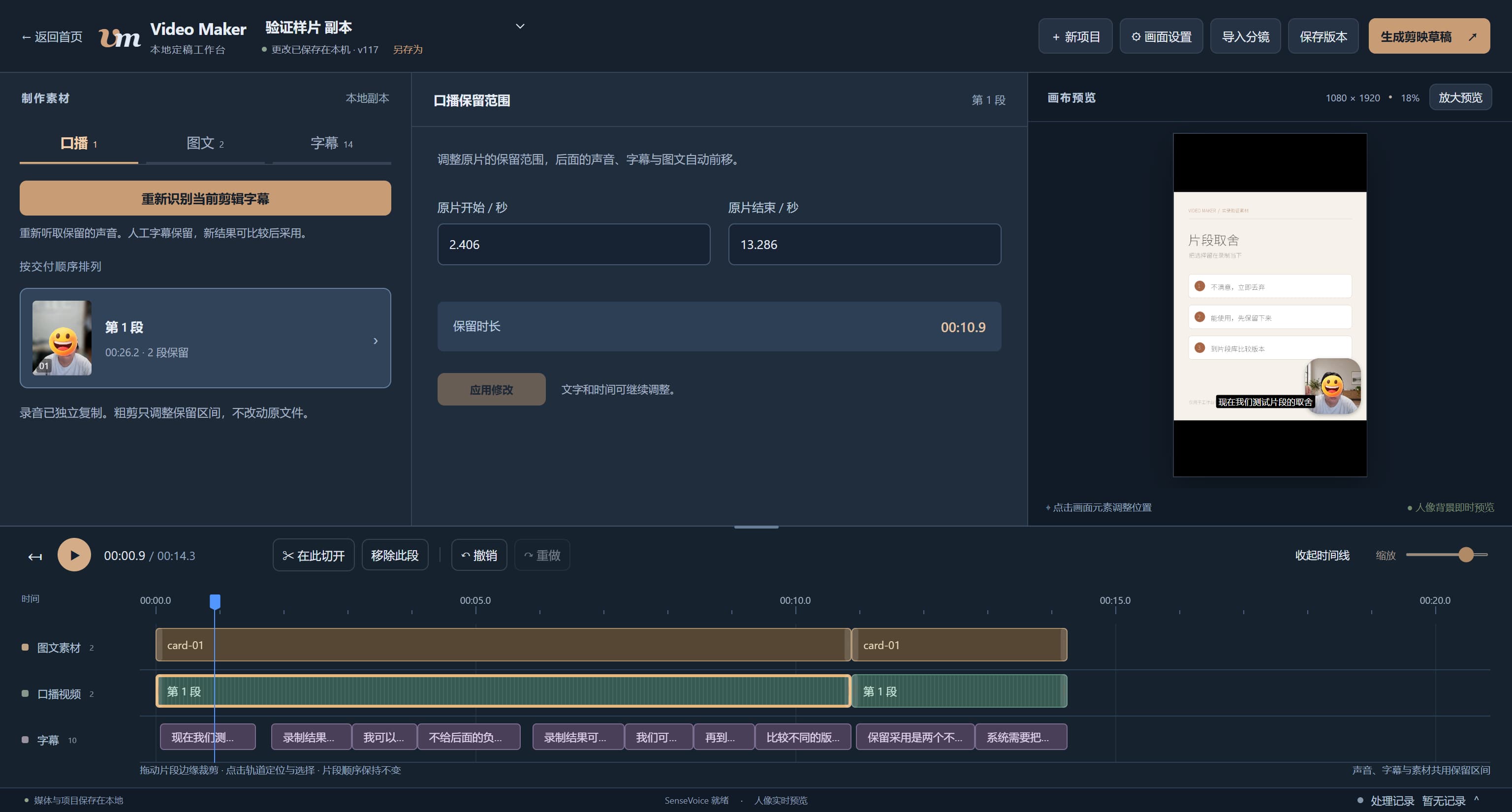Click 重新识别当前剪辑字幕 button
Image resolution: width=1512 pixels, height=812 pixels.
pos(205,198)
